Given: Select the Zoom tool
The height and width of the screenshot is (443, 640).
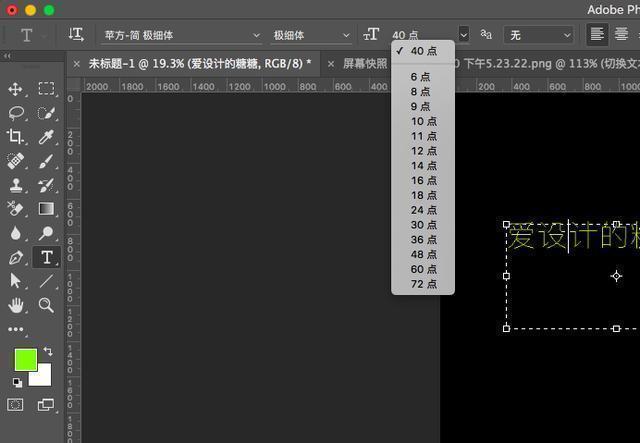Looking at the screenshot, I should click(46, 305).
